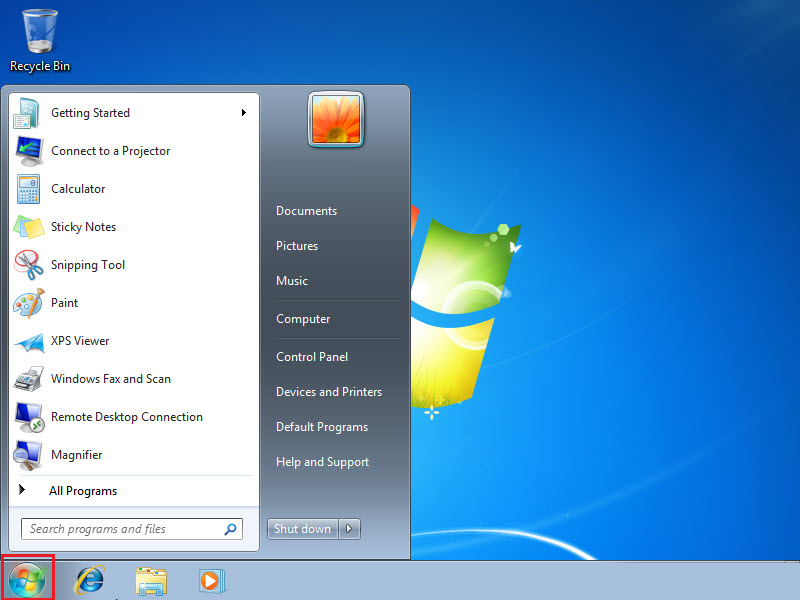Launch Calculator
The image size is (800, 600).
click(78, 189)
